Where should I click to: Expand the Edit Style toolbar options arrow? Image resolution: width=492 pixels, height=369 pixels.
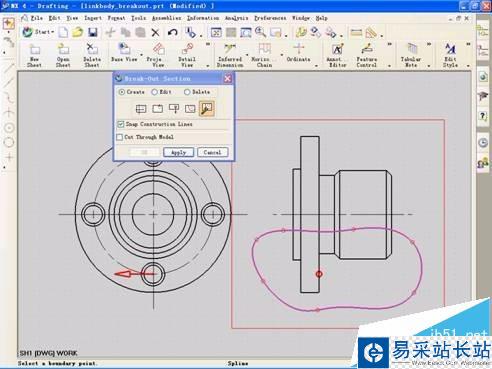pos(468,66)
